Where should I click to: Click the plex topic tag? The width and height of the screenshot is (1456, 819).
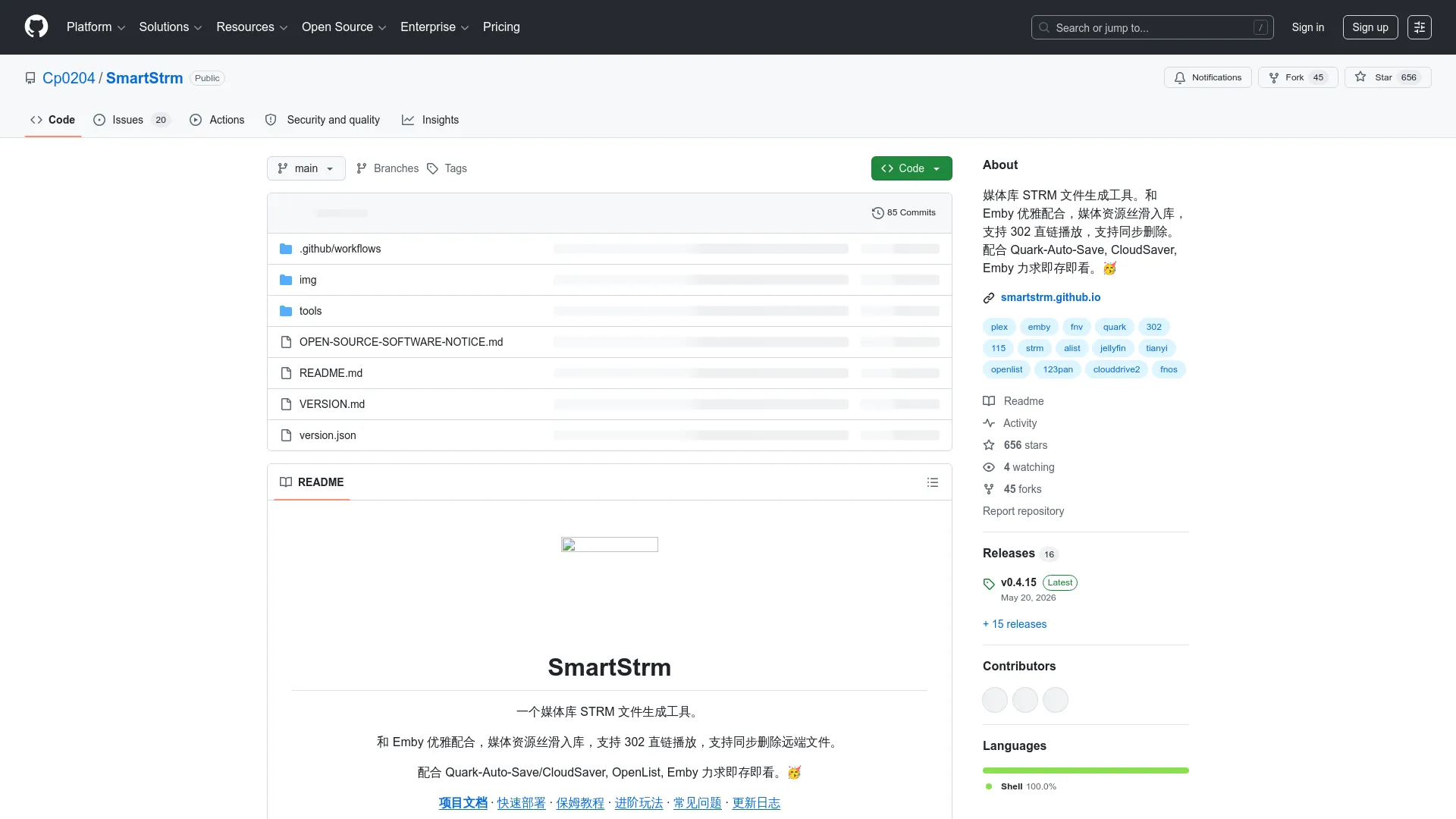coord(999,327)
